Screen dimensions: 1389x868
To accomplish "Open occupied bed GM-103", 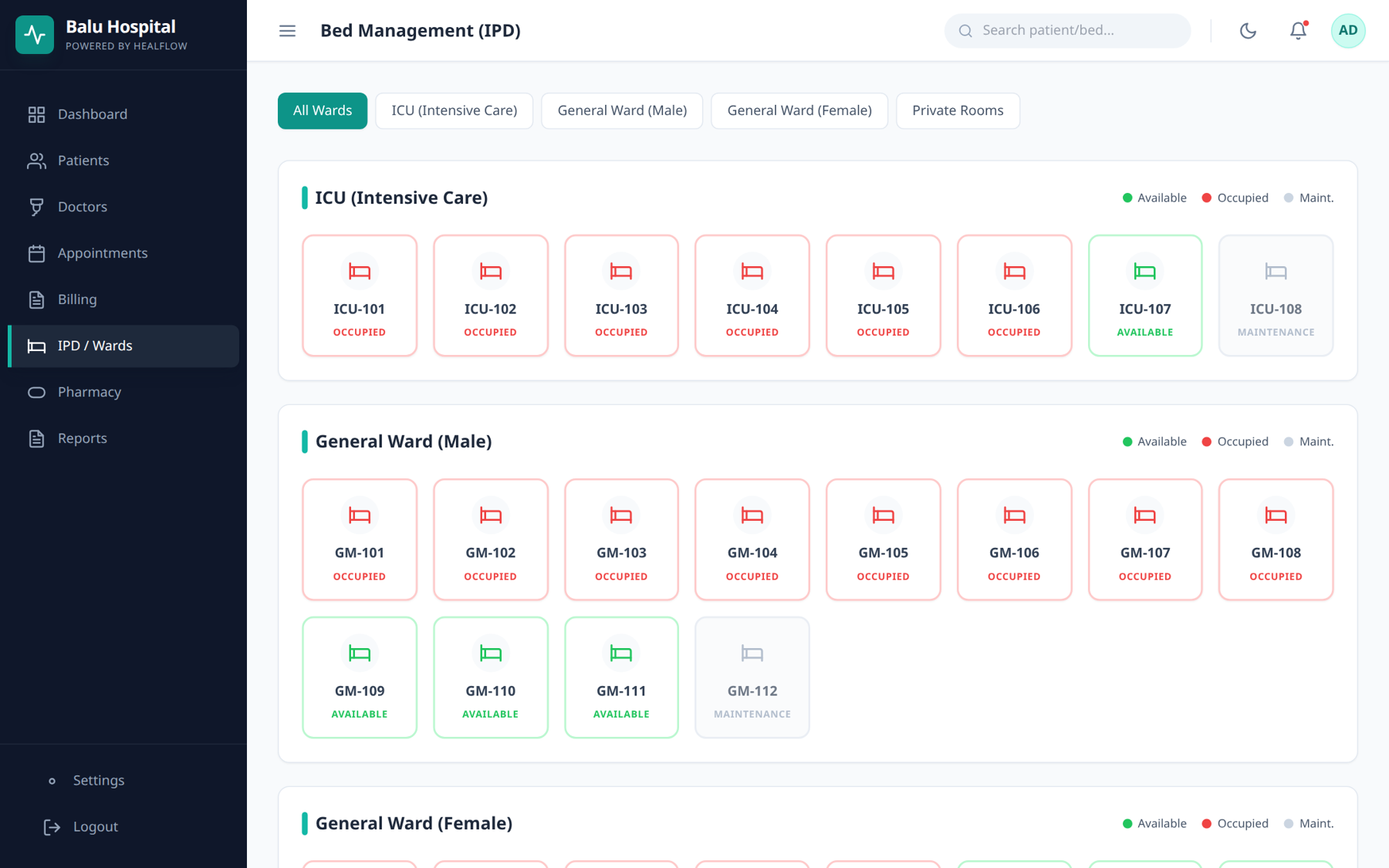I will click(x=621, y=539).
